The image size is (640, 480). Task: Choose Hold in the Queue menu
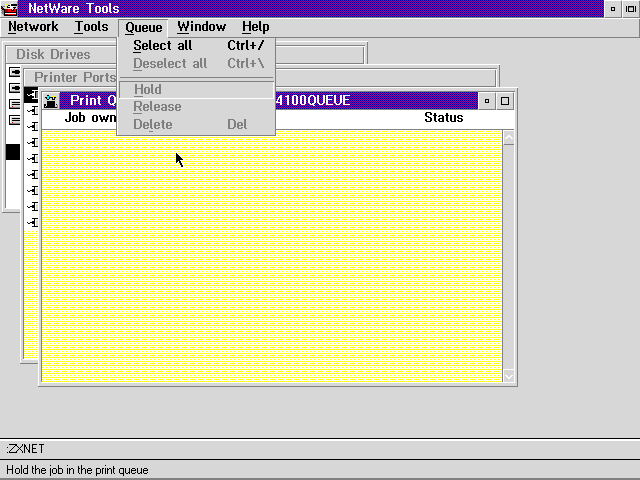(x=196, y=89)
